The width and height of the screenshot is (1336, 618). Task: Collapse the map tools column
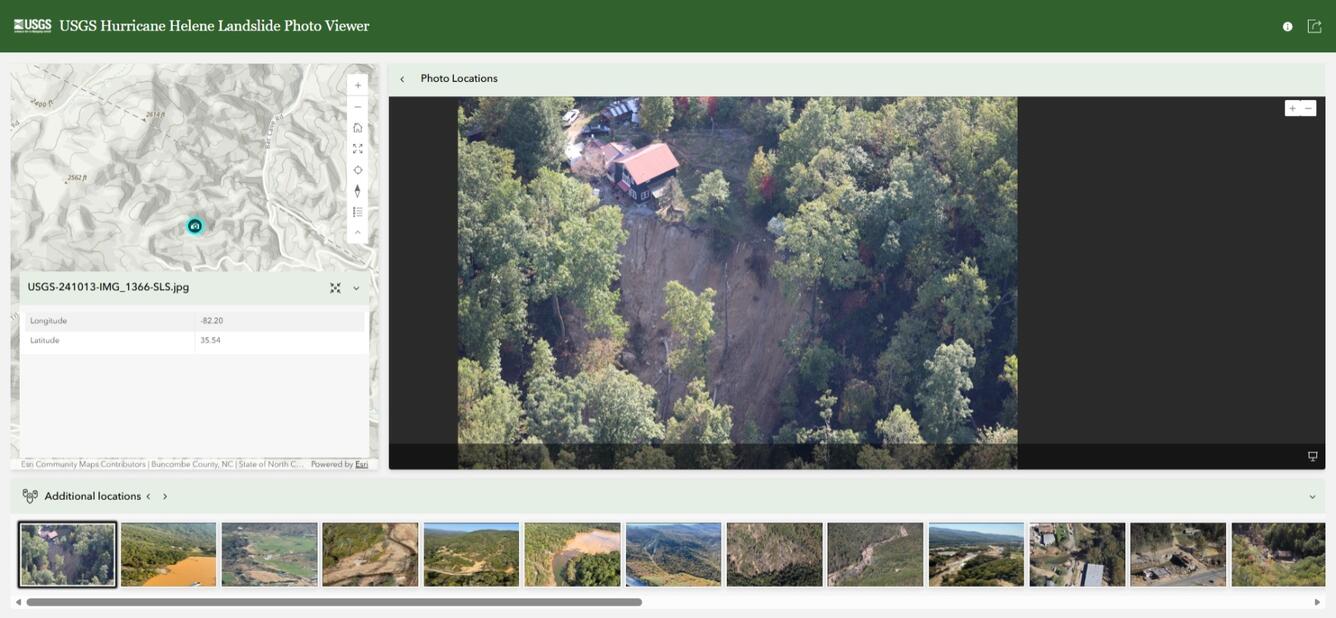click(x=357, y=232)
